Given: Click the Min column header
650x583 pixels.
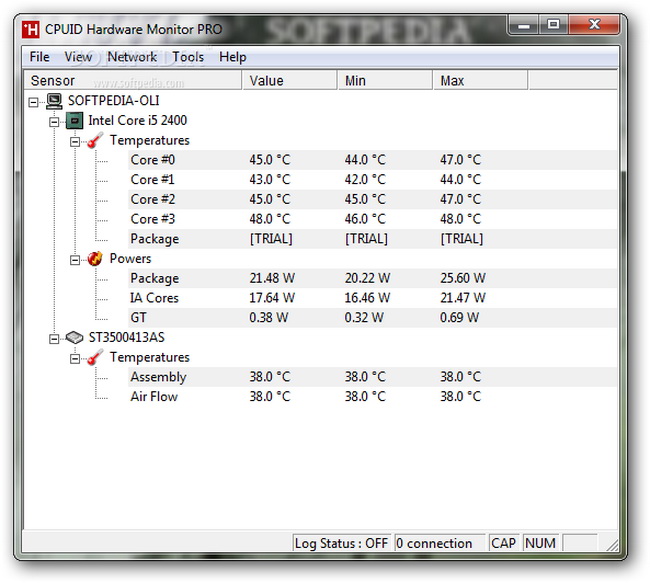Looking at the screenshot, I should 385,80.
